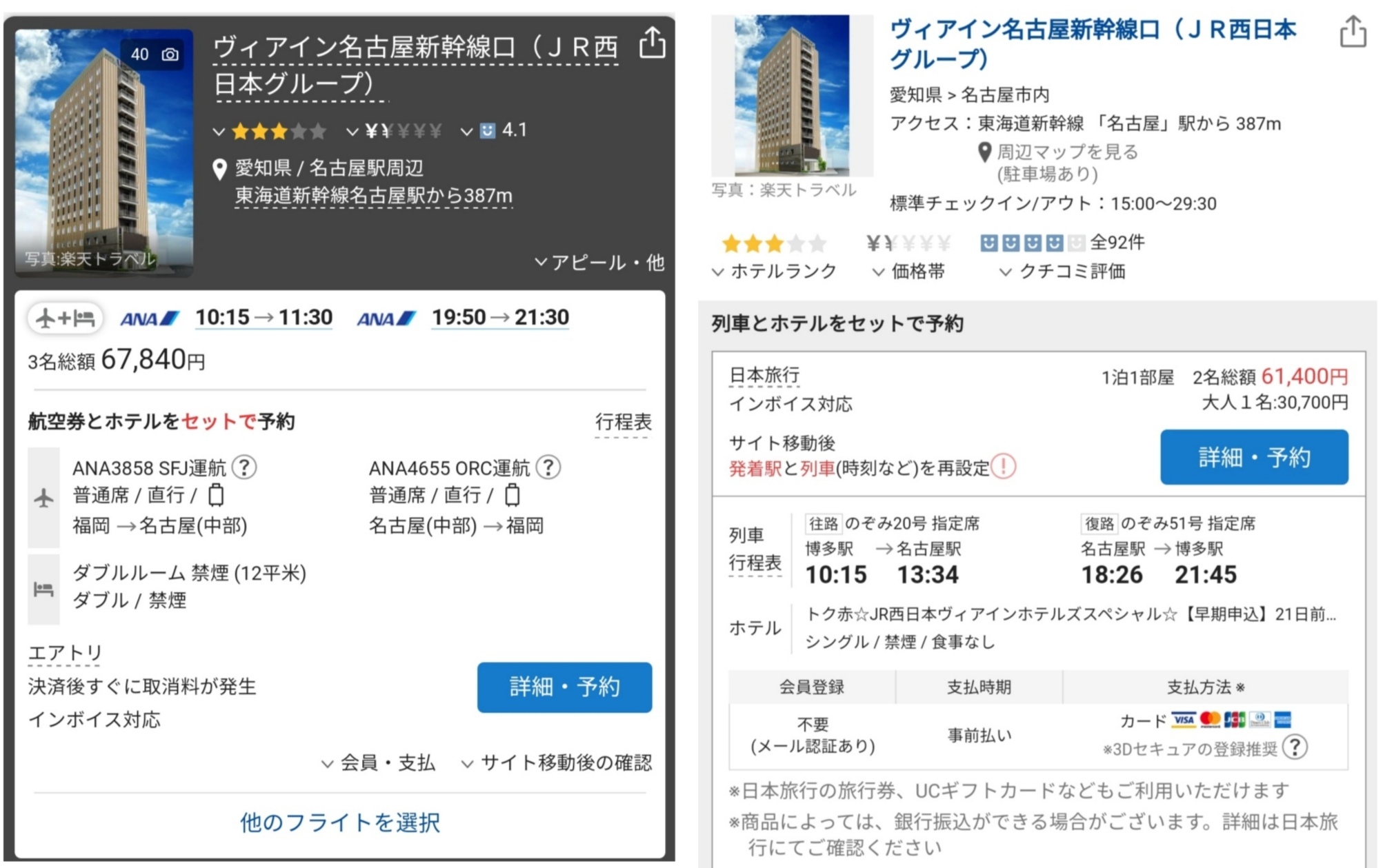The image size is (1394, 868).
Task: Tap flight plus hotel package badge icon
Action: 65,318
